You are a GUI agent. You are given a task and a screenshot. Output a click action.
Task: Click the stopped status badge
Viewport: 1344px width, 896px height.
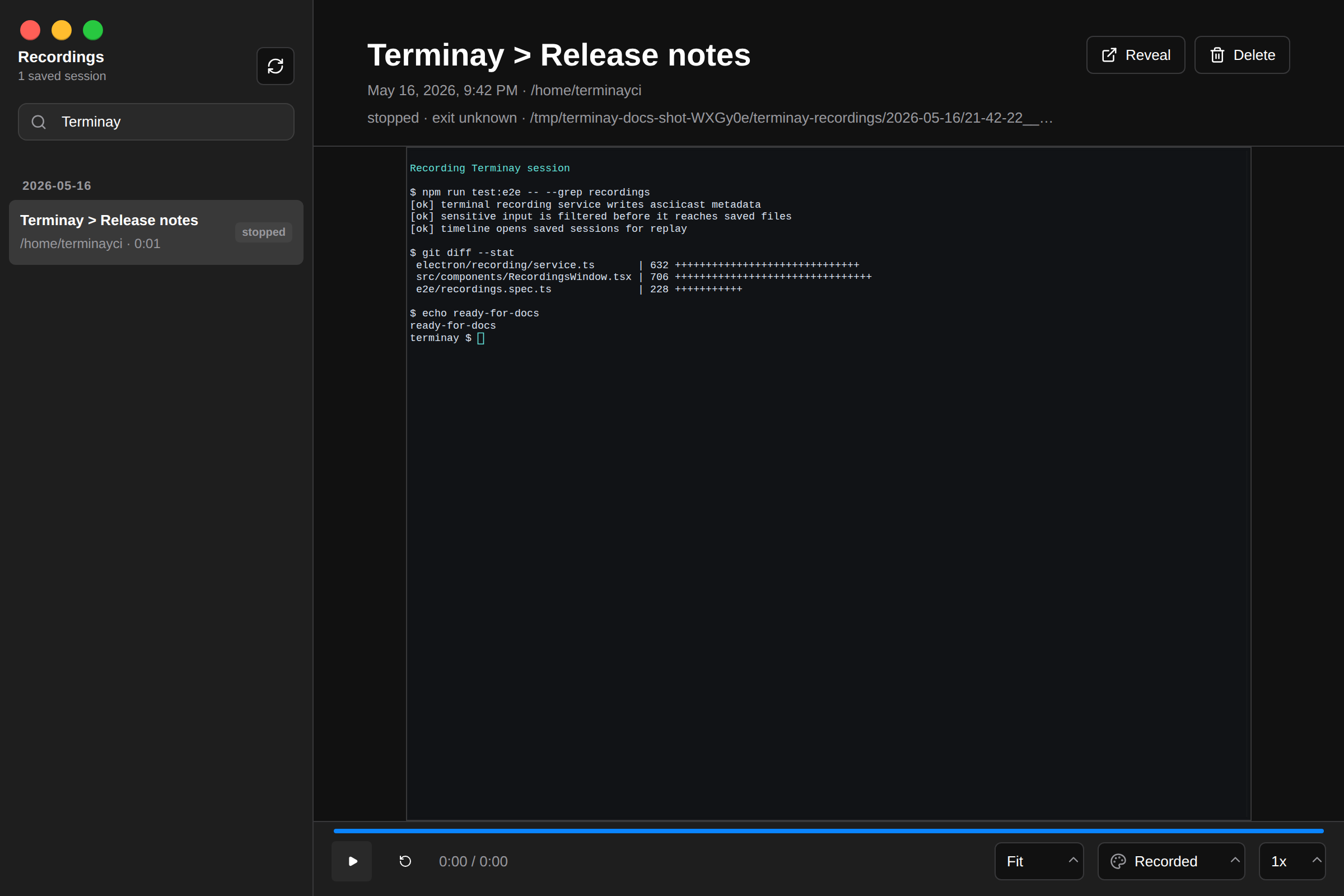pos(263,232)
